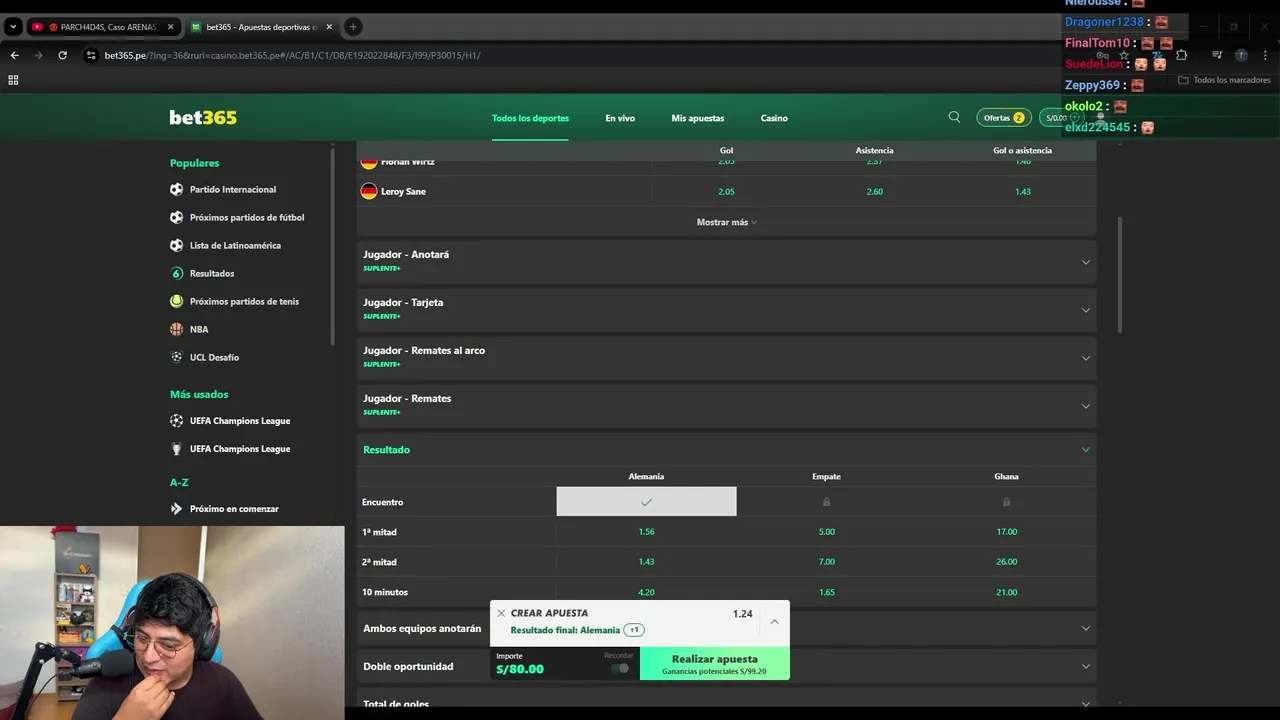Switch to the PARCH4D4S YouTube tab
The height and width of the screenshot is (720, 1280).
103,27
